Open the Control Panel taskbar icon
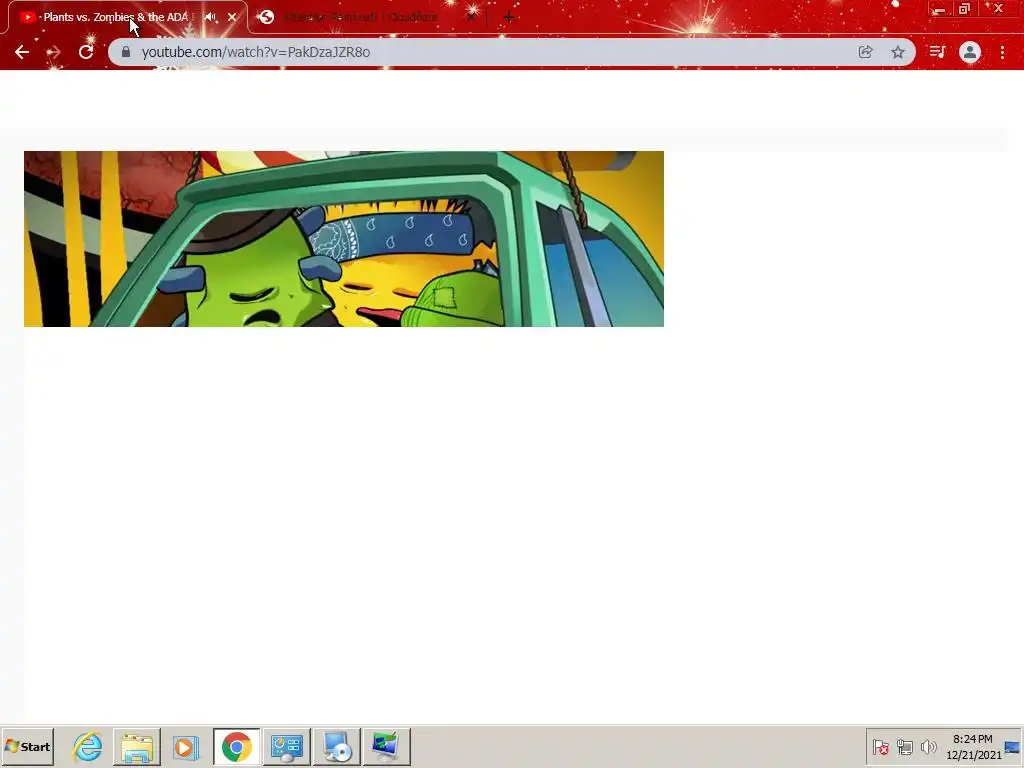This screenshot has height=768, width=1024. pyautogui.click(x=286, y=746)
